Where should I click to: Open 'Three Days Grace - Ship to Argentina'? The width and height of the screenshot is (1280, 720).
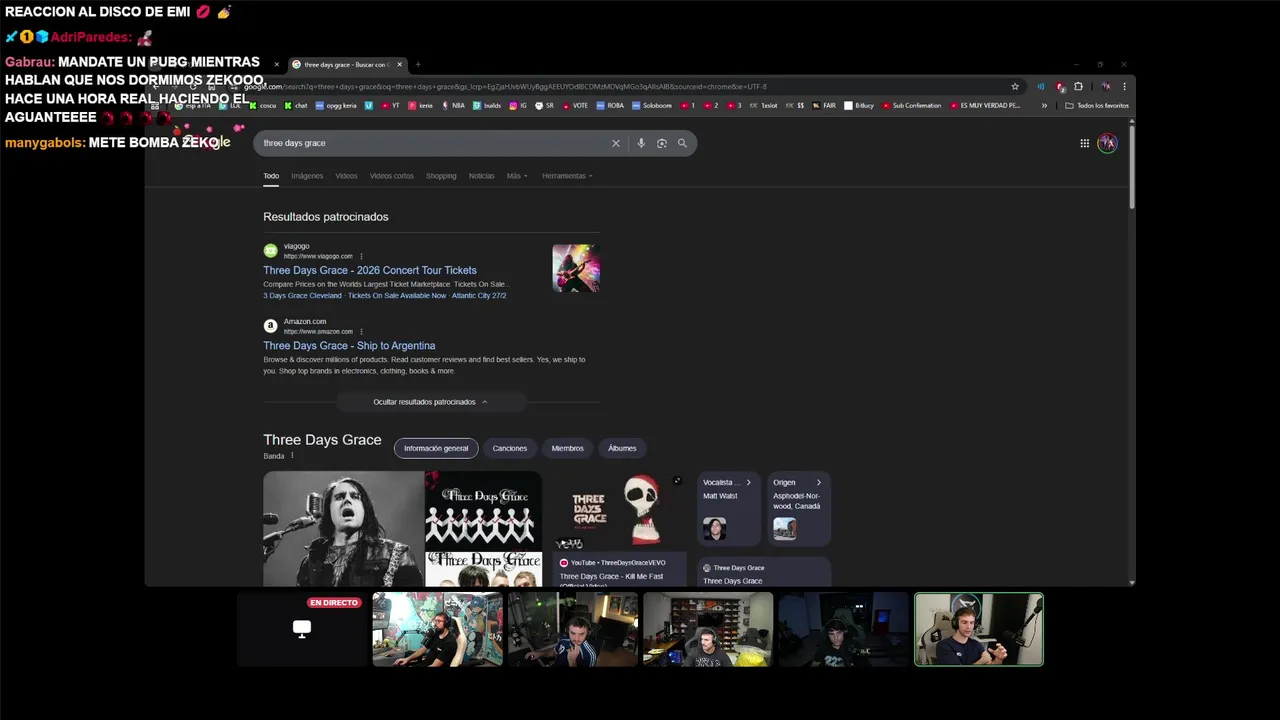point(349,346)
